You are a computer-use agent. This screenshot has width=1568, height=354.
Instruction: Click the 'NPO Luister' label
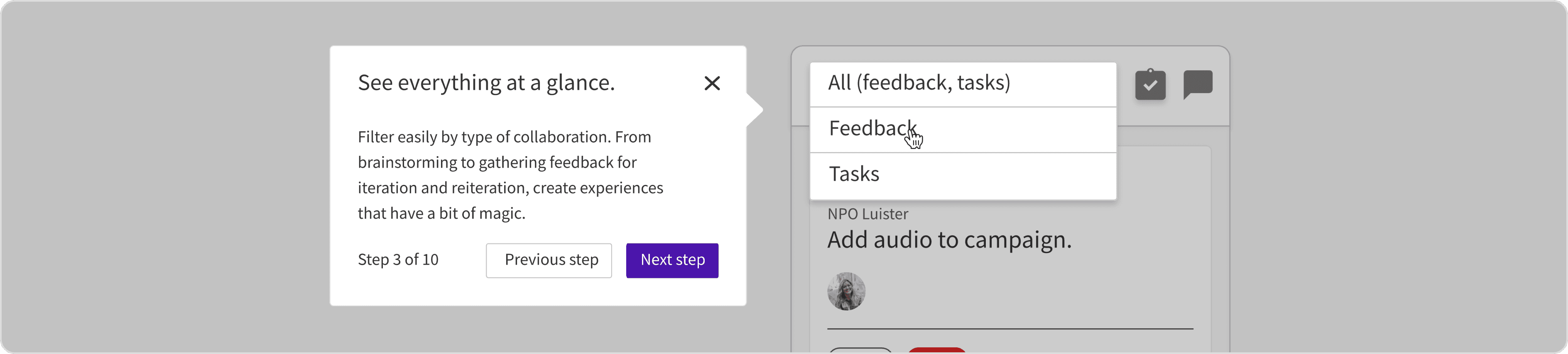867,214
